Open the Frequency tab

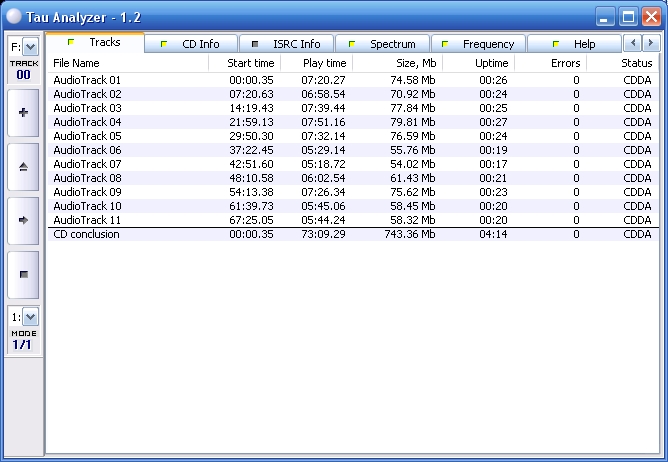(x=478, y=44)
